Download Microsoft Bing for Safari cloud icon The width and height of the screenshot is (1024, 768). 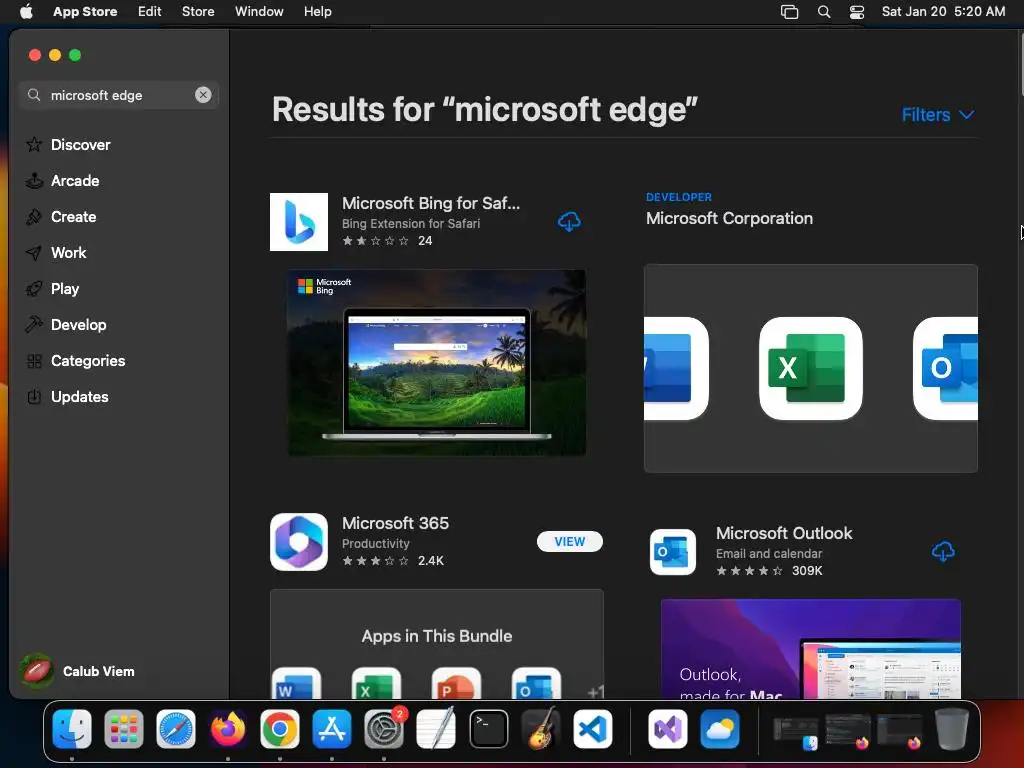[x=569, y=222]
